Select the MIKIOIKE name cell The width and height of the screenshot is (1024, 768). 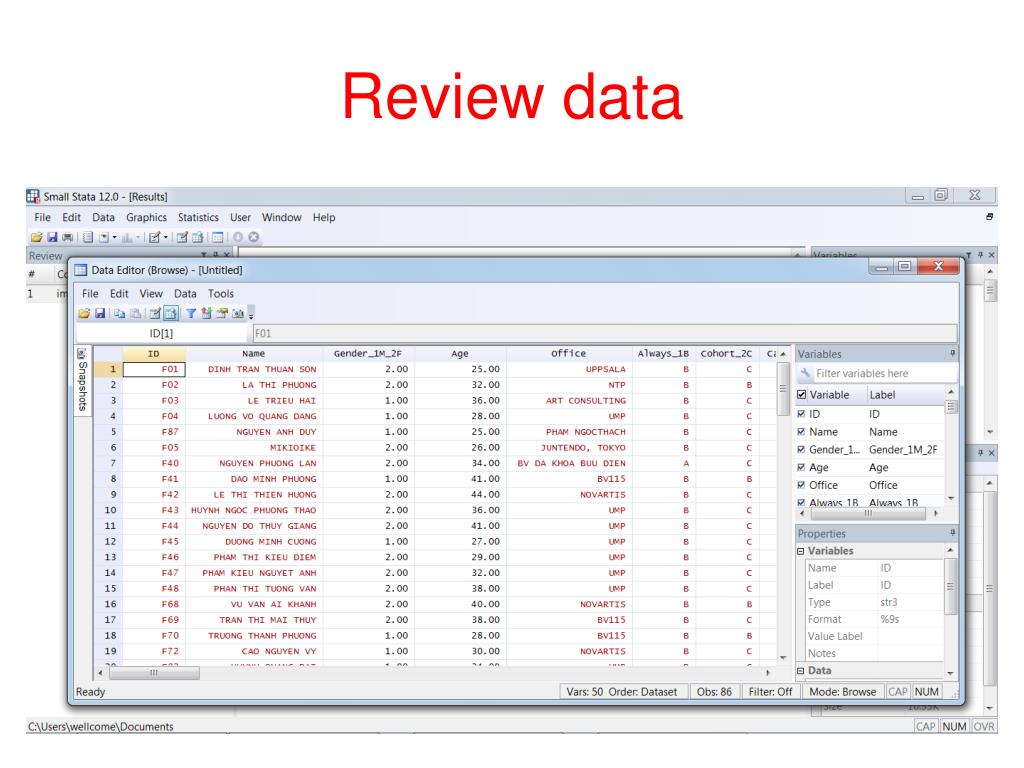point(255,447)
